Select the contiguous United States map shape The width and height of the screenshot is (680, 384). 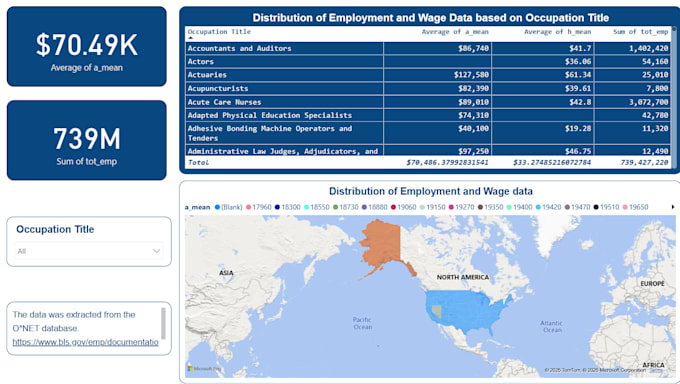[468, 310]
